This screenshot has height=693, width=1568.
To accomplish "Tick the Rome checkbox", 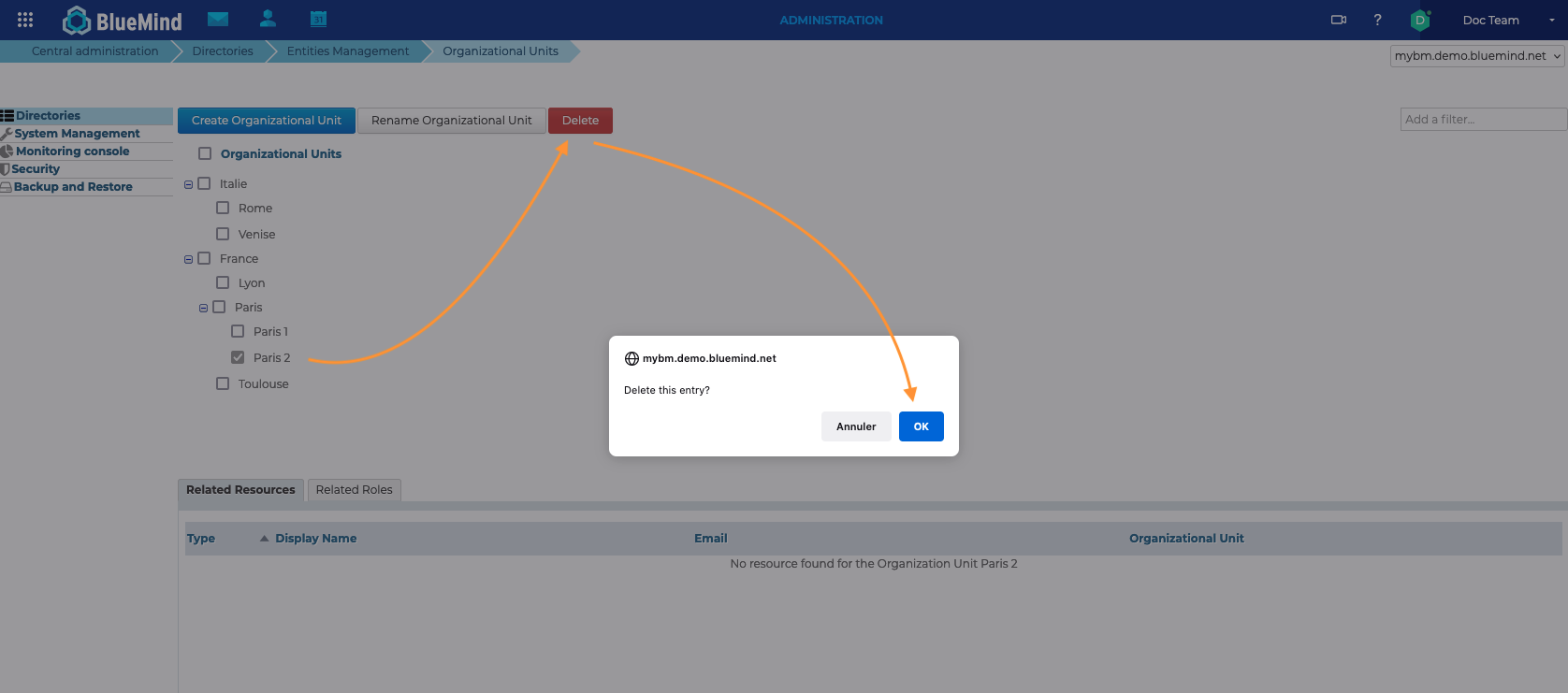I will coord(223,208).
